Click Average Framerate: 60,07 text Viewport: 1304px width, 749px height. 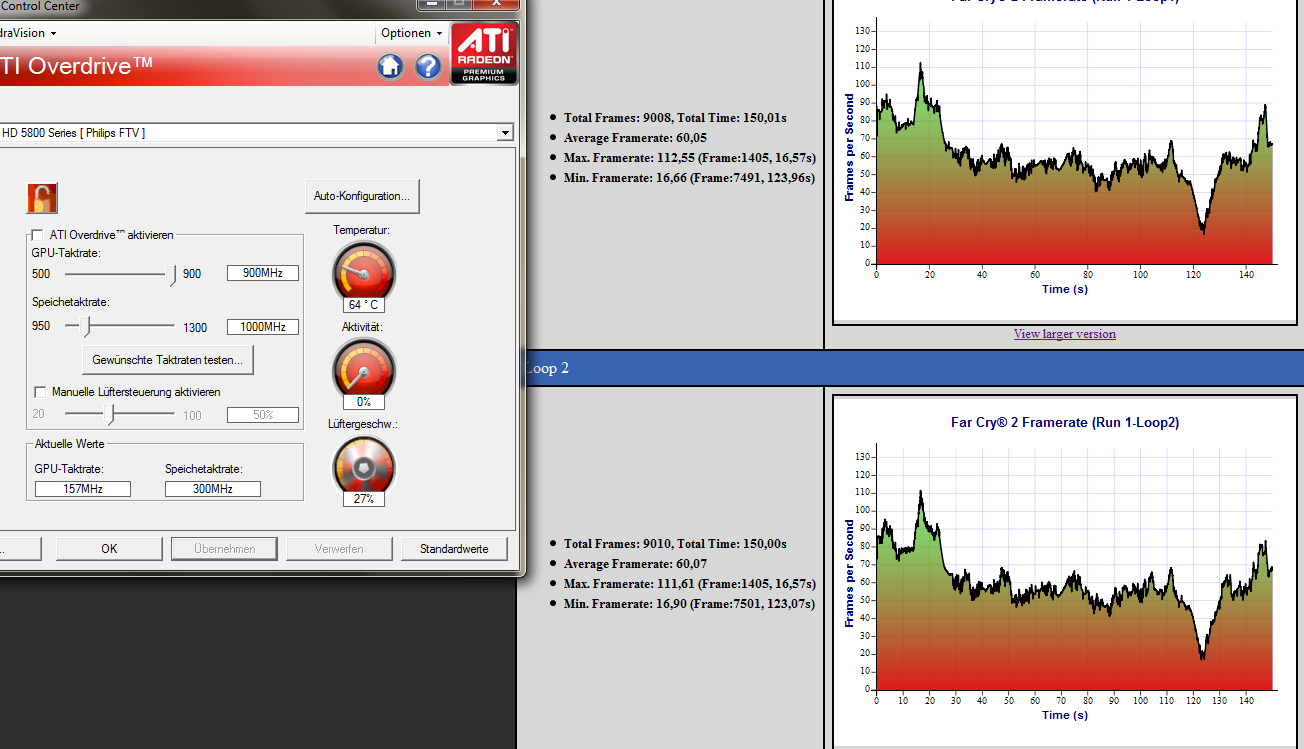[635, 564]
